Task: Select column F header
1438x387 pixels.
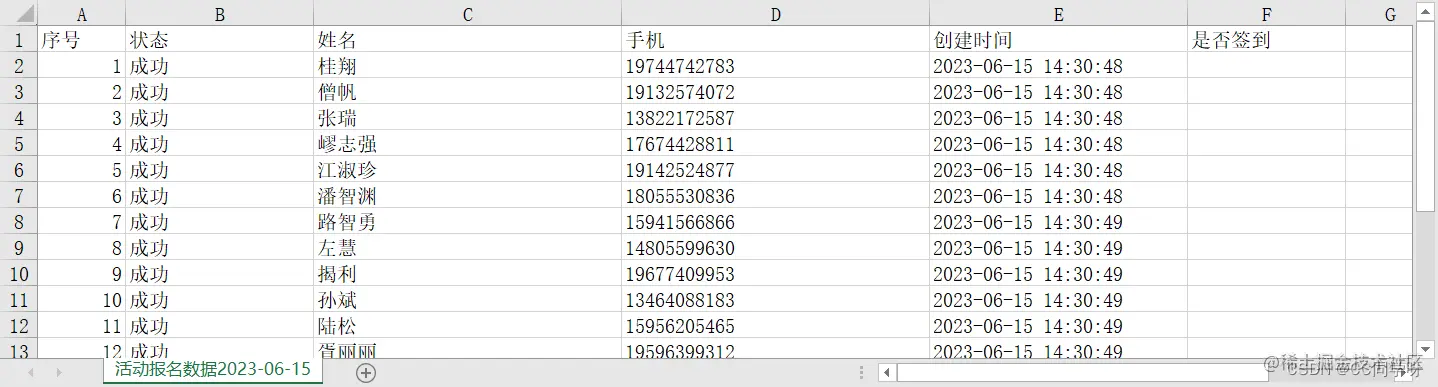Action: (1267, 14)
